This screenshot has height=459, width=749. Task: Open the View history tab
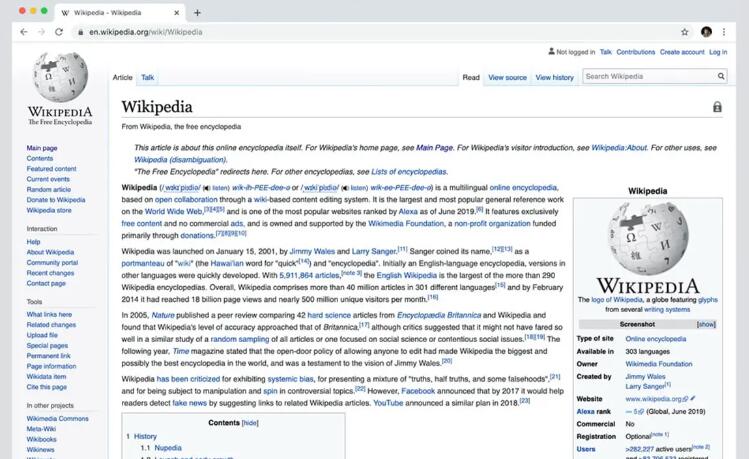click(x=554, y=77)
